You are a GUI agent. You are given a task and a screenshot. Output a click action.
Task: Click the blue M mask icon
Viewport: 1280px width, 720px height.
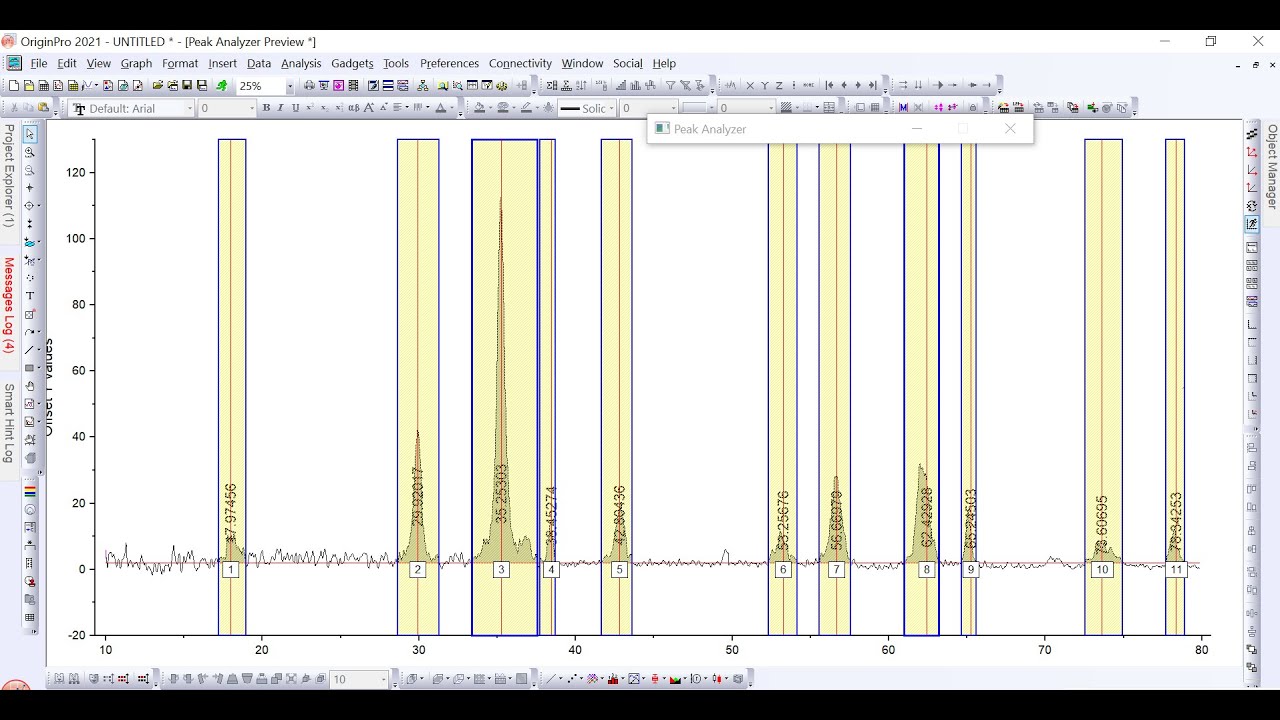(903, 108)
